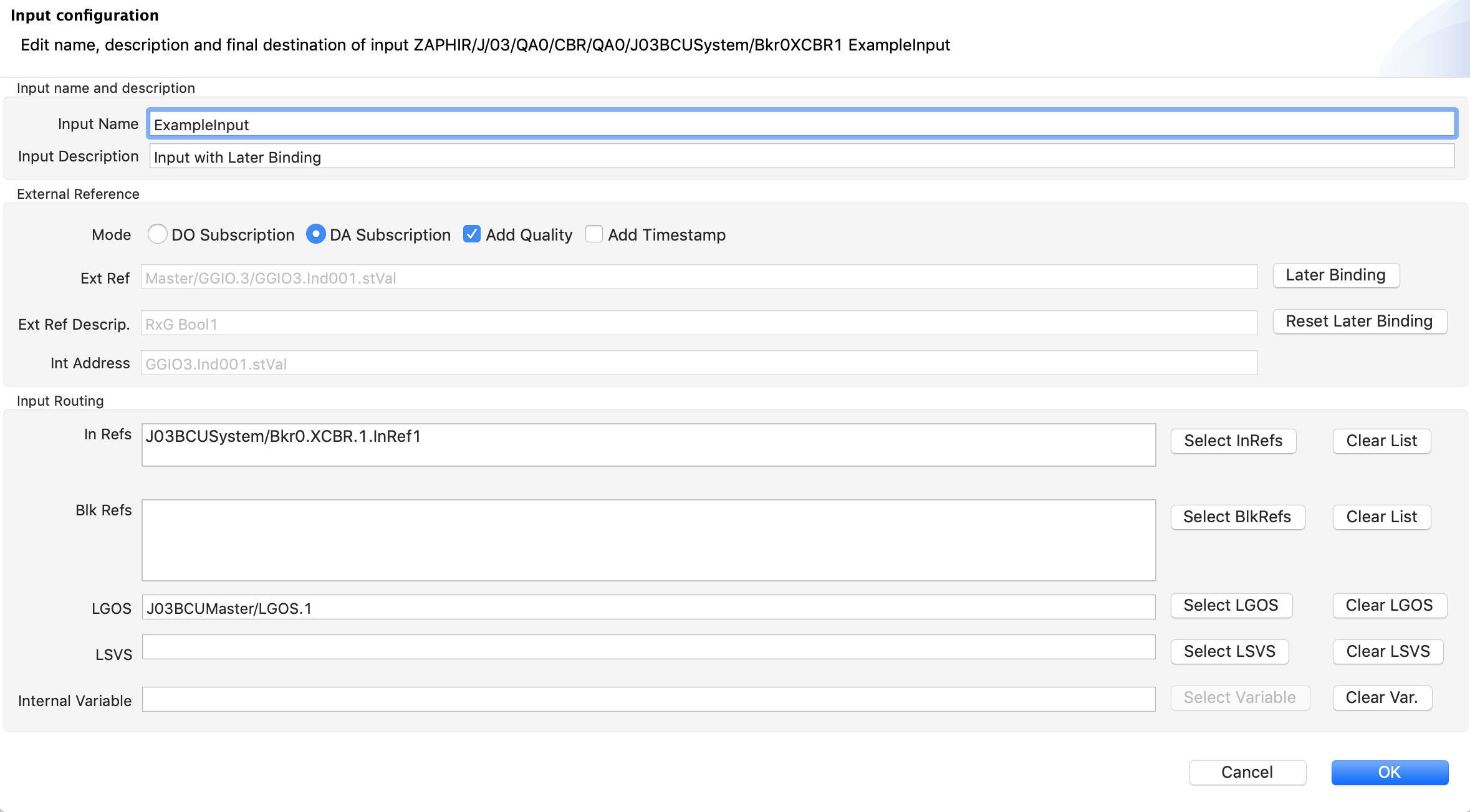Click the Select BlkRefs button
Viewport: 1470px width, 812px height.
click(x=1237, y=517)
